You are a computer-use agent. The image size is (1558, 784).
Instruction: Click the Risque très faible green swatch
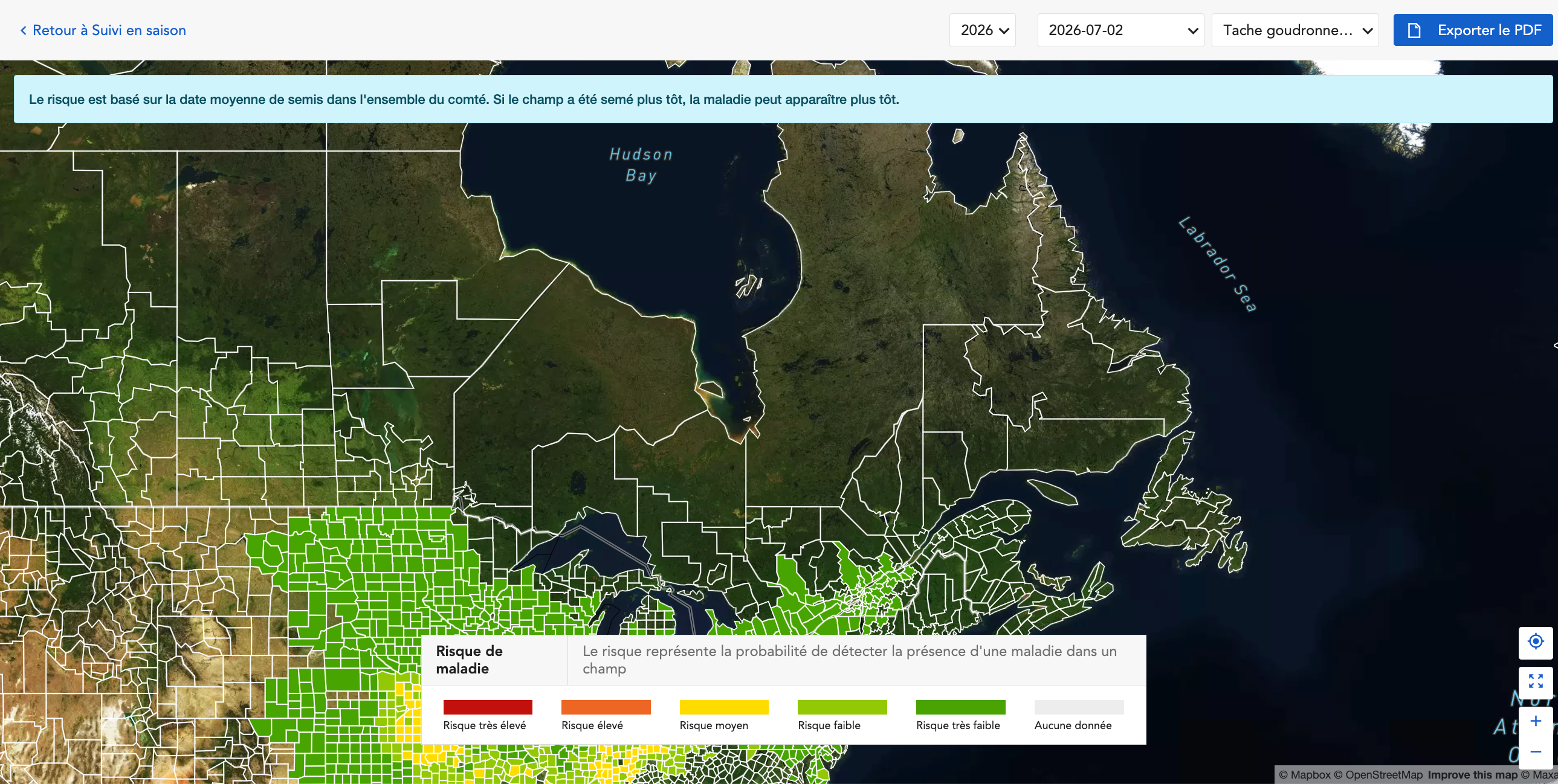[x=960, y=707]
